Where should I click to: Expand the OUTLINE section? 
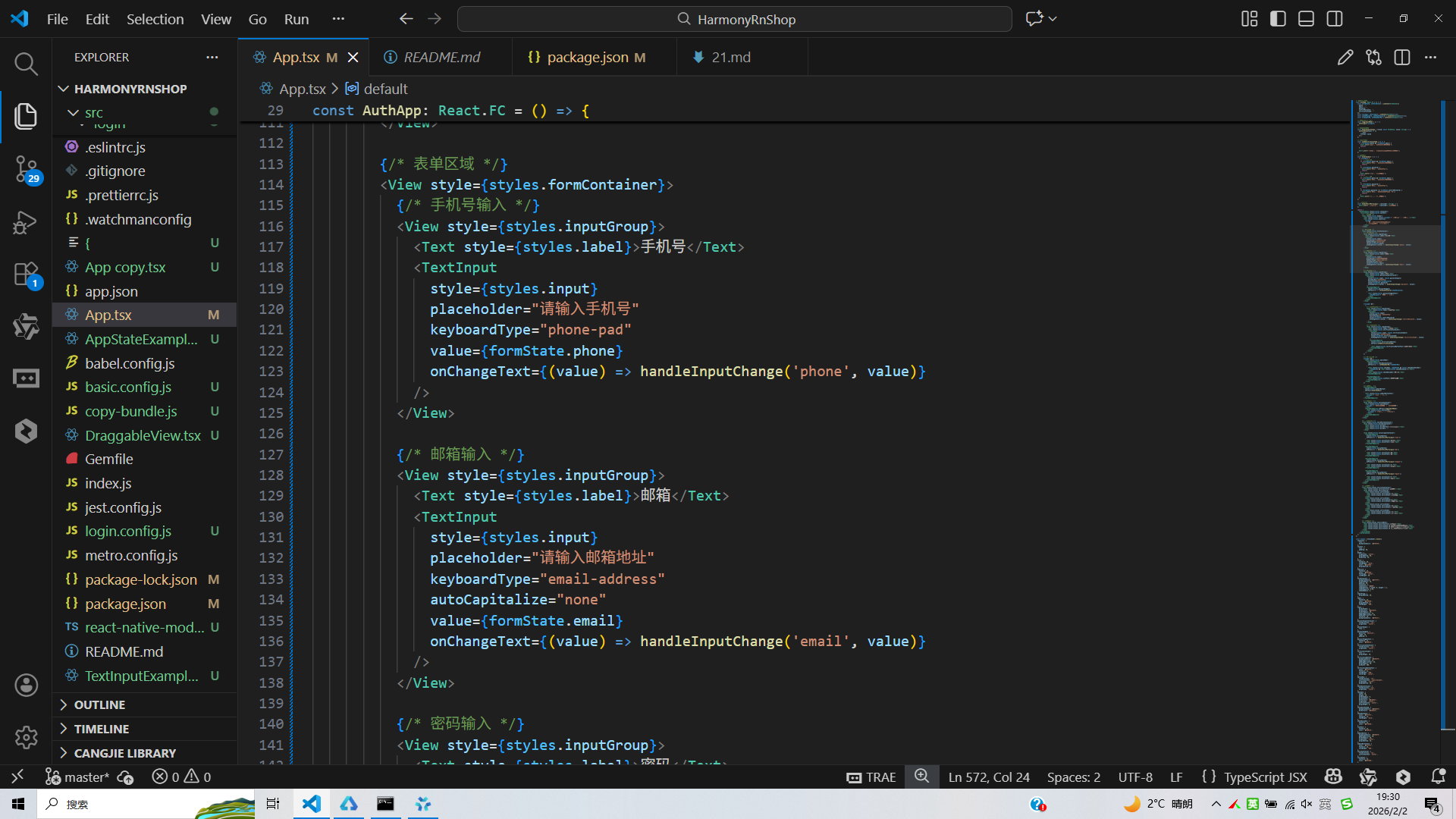(x=99, y=704)
